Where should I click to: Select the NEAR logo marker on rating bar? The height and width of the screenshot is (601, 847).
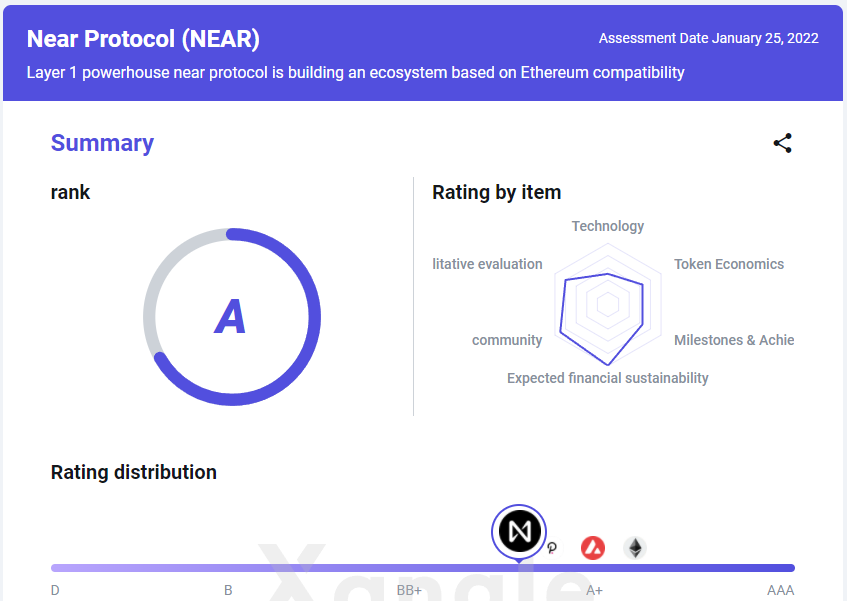click(519, 531)
